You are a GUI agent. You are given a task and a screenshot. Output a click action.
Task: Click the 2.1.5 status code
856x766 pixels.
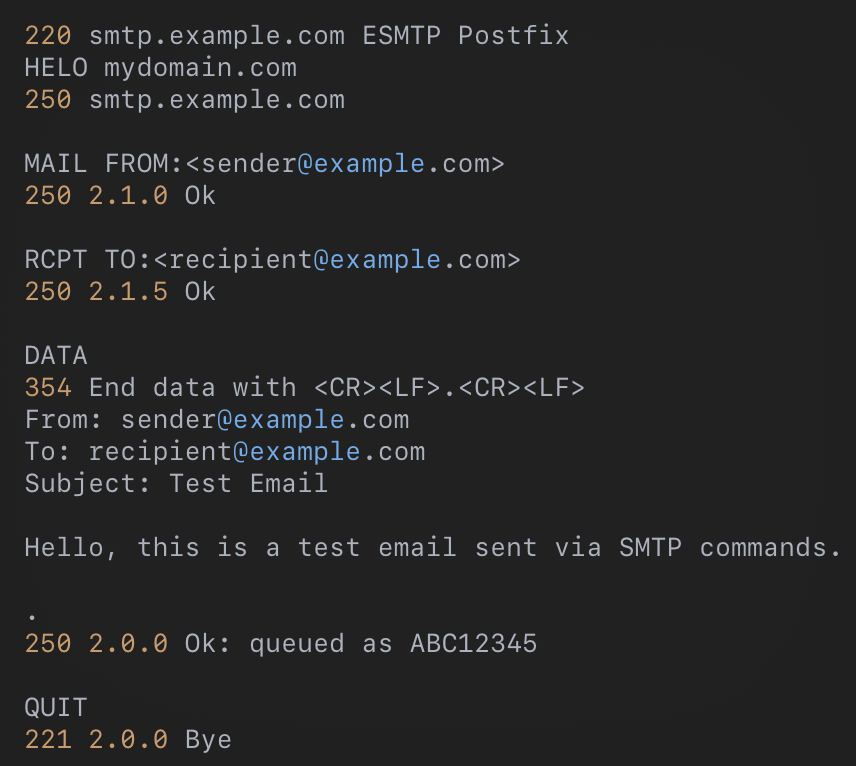128,292
